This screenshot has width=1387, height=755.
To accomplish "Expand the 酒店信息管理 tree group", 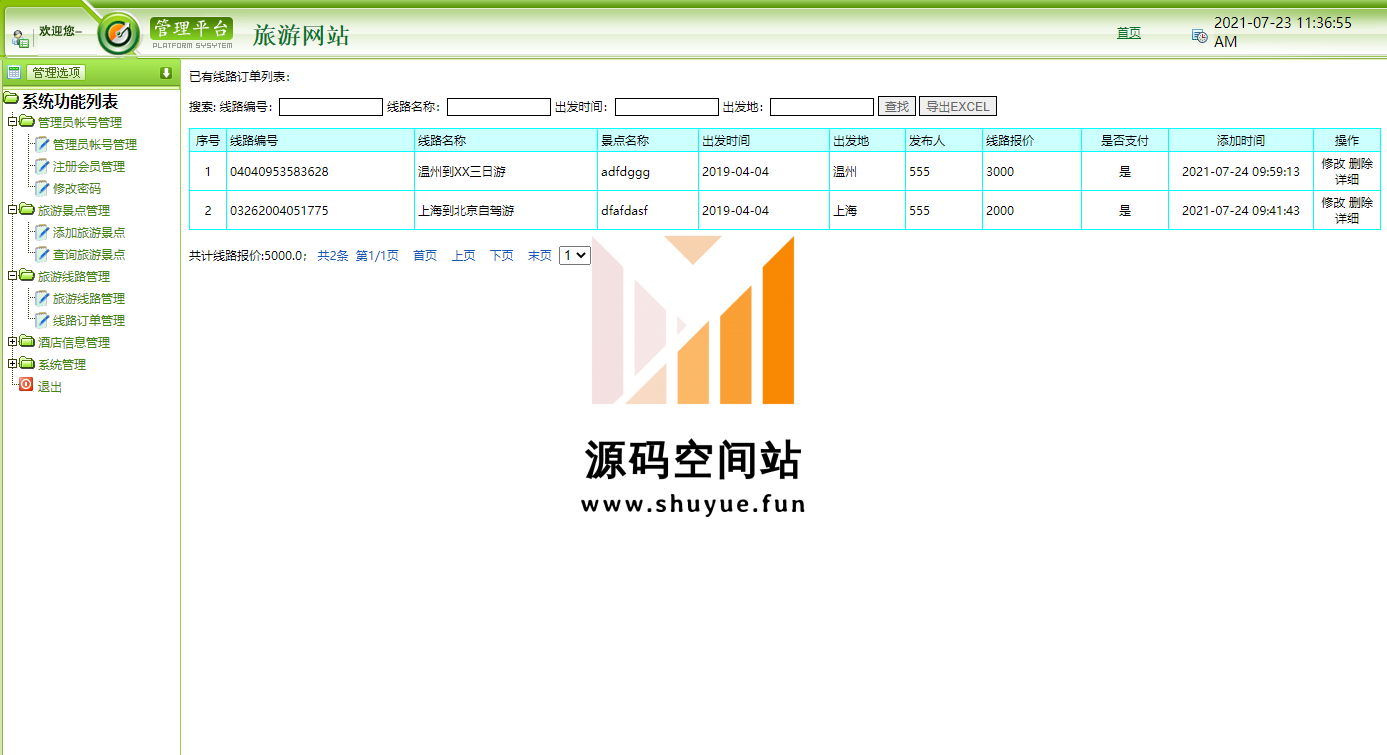I will click(x=12, y=342).
